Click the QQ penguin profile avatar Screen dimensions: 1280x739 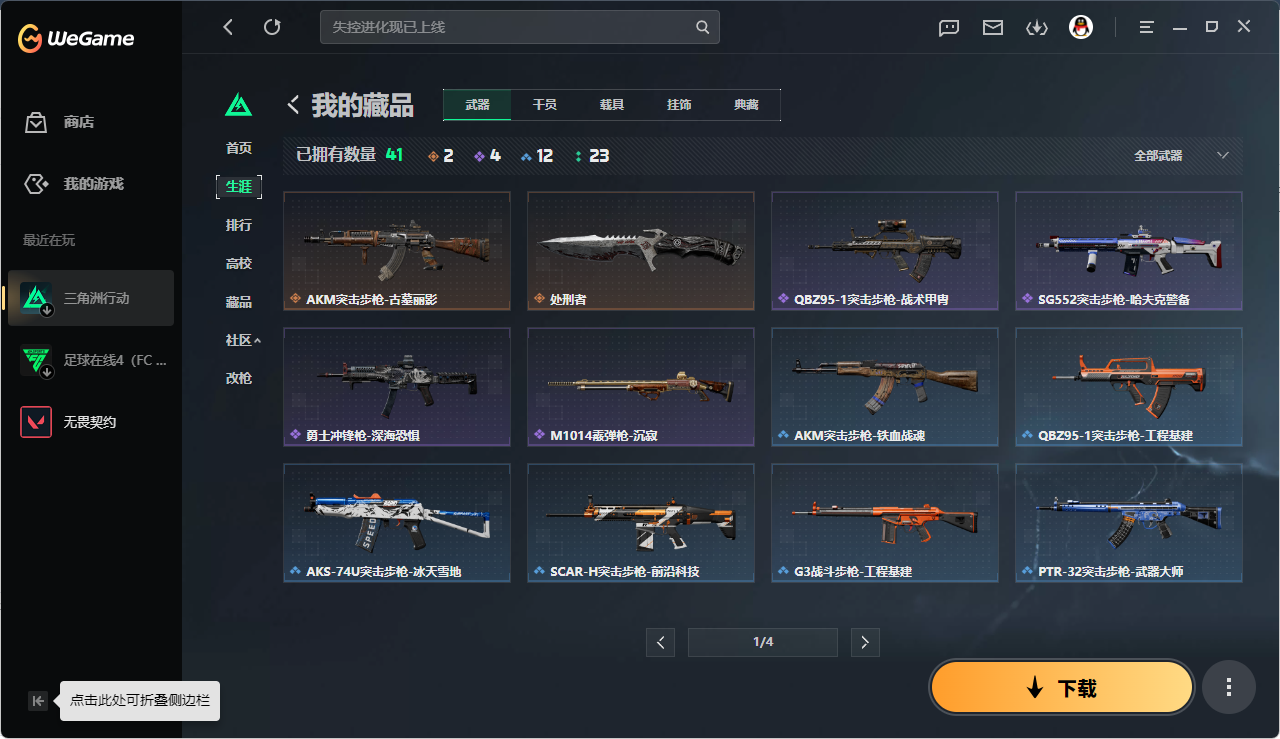tap(1081, 27)
